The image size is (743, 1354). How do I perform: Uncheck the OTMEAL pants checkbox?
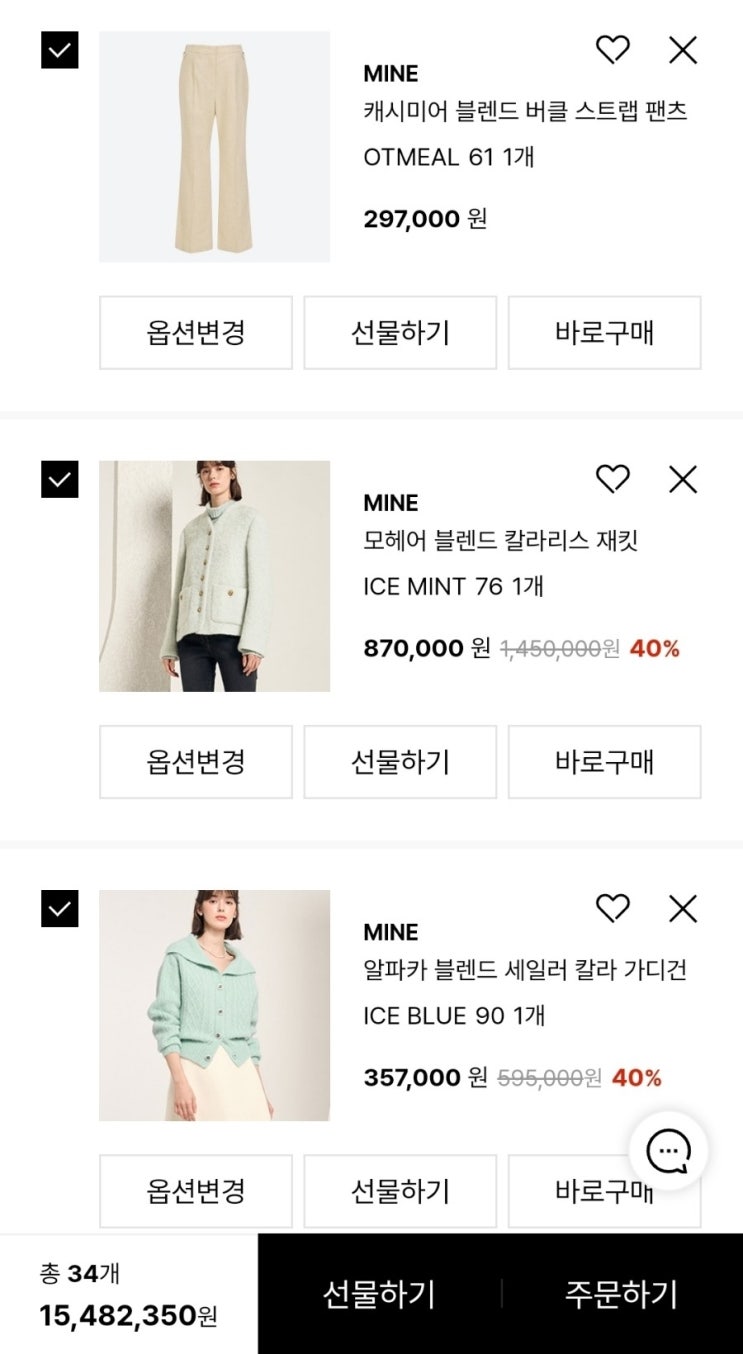(59, 51)
